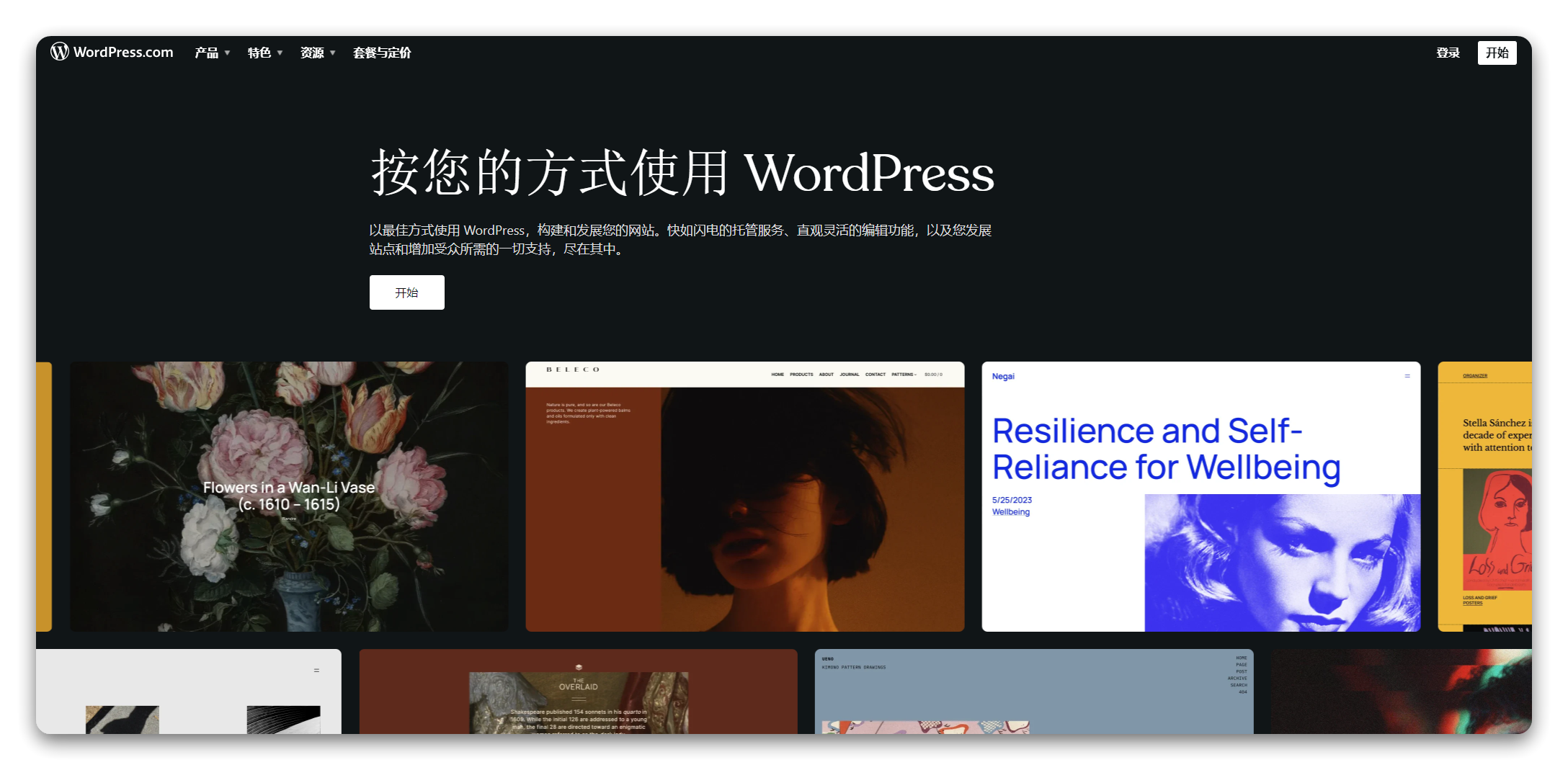The image size is (1568, 770).
Task: Expand the 特色 menu
Action: click(264, 53)
